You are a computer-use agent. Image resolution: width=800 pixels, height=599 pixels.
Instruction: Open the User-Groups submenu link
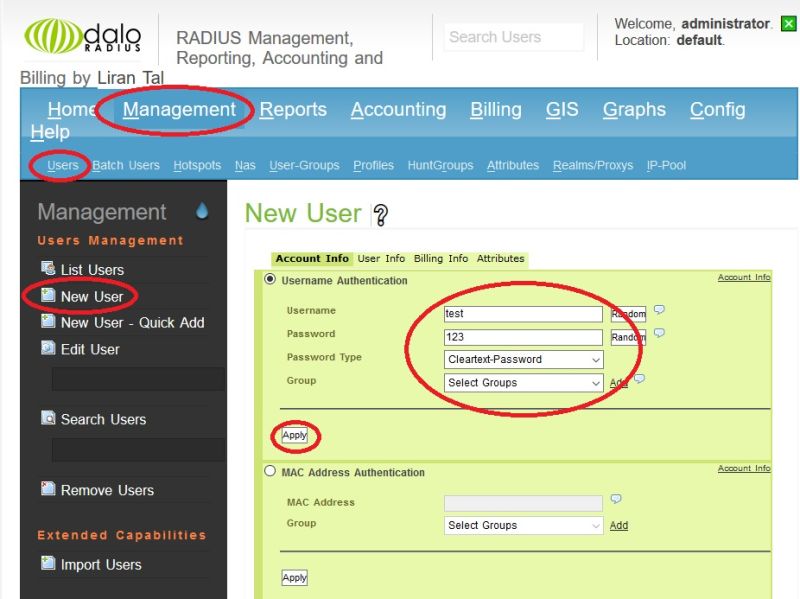pyautogui.click(x=304, y=165)
